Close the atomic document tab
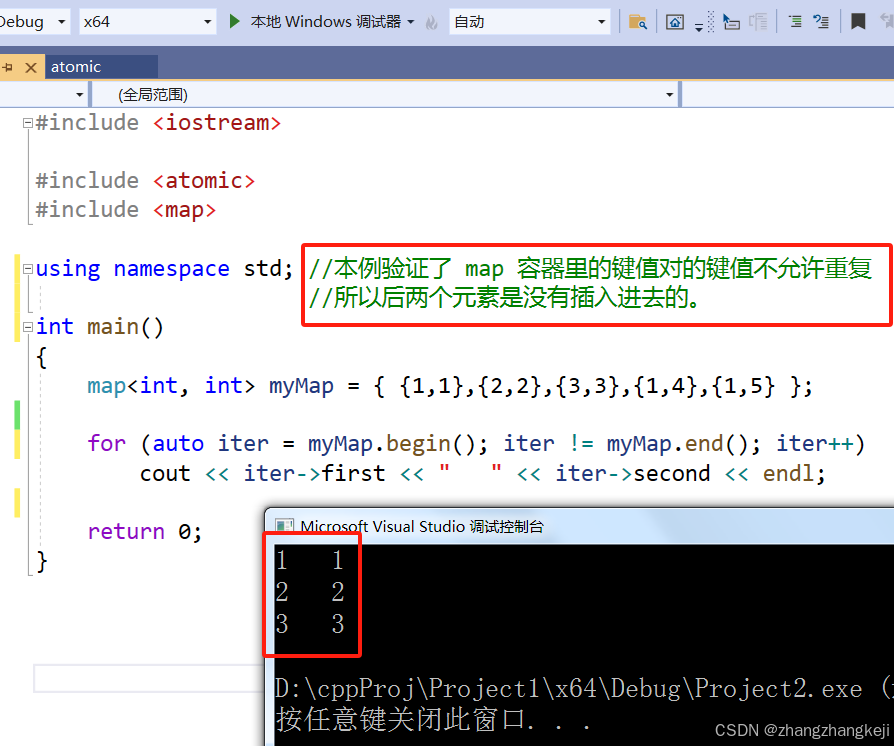The height and width of the screenshot is (746, 894). pos(31,67)
